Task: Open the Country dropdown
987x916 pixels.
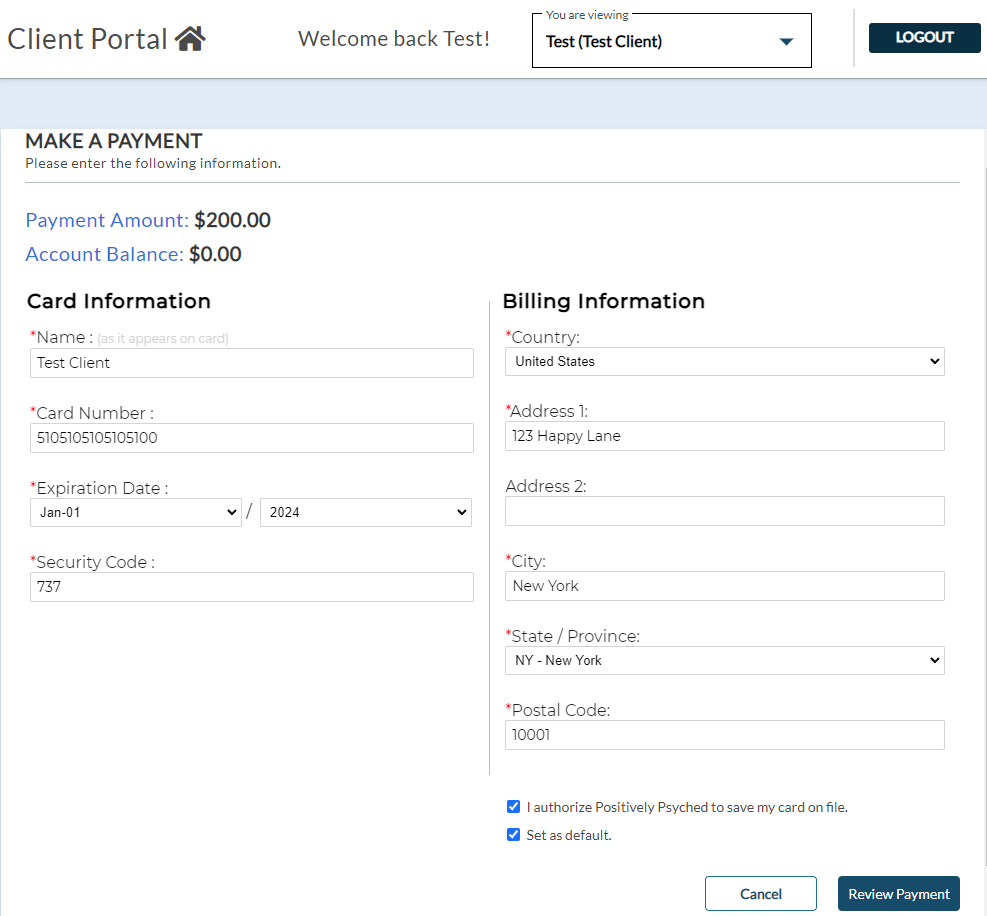Action: pyautogui.click(x=724, y=361)
